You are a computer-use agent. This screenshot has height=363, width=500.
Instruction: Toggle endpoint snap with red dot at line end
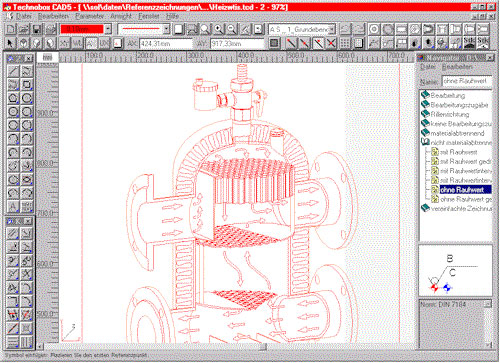[291, 43]
